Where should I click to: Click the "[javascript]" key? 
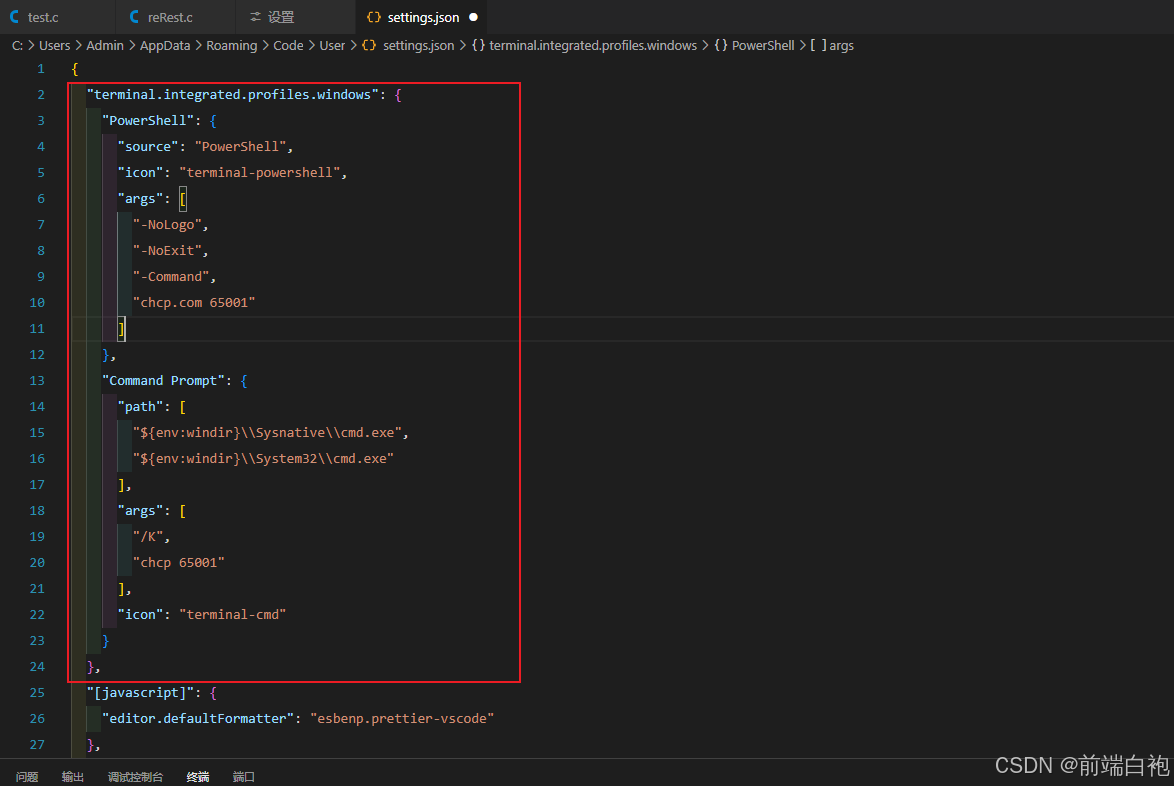click(x=140, y=692)
